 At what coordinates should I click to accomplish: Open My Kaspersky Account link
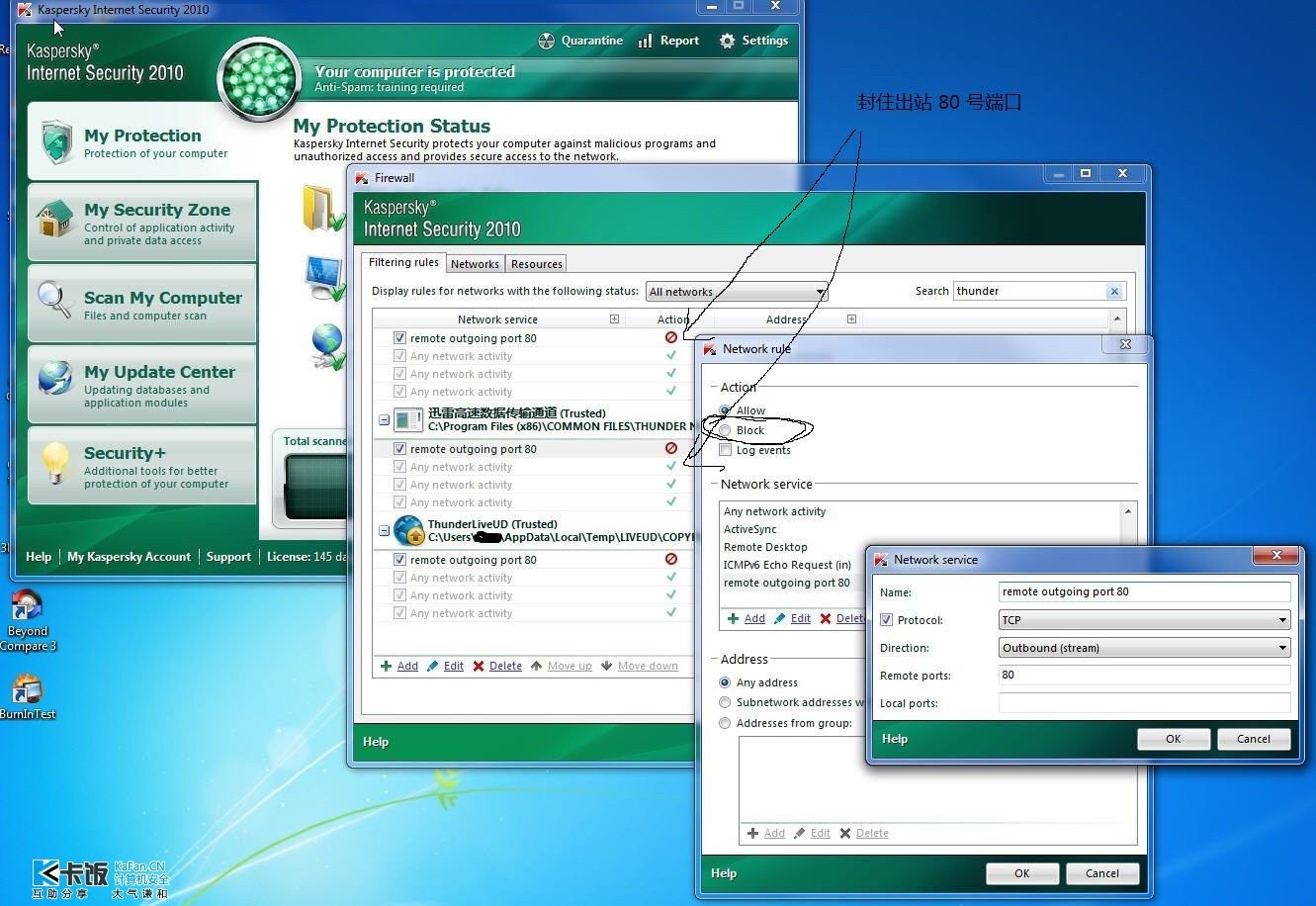(129, 557)
